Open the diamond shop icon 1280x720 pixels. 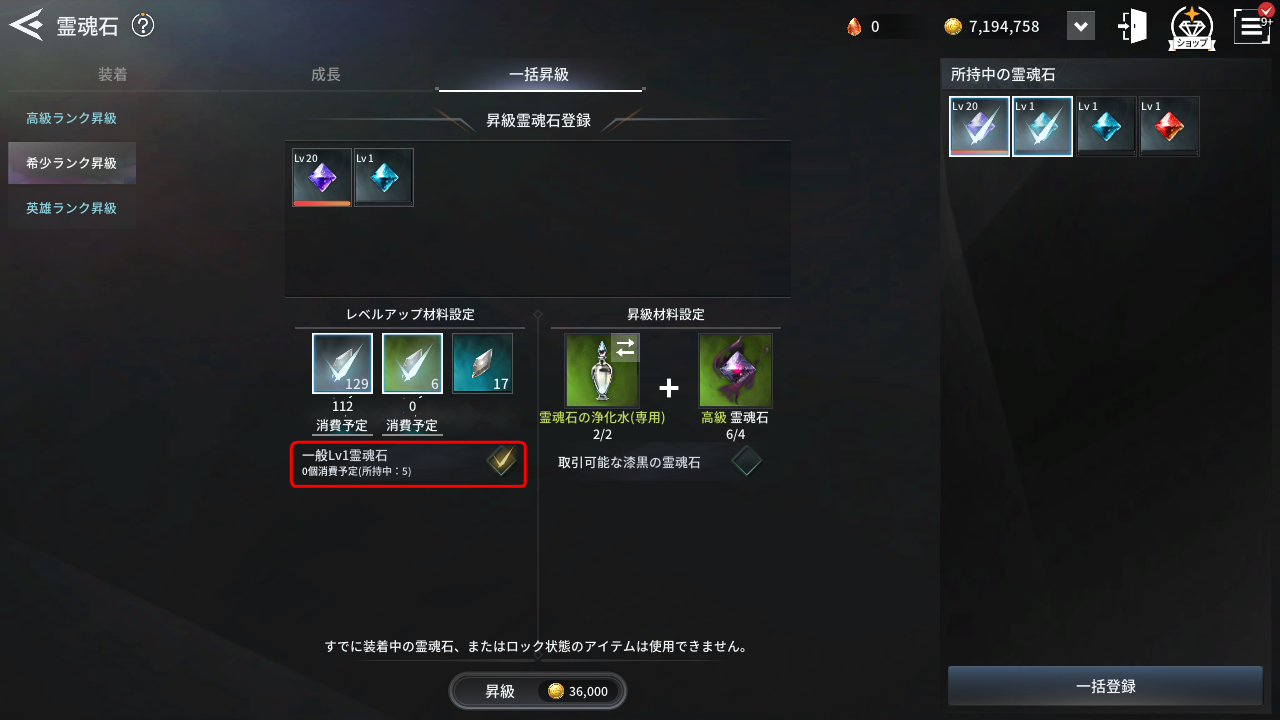[x=1191, y=27]
